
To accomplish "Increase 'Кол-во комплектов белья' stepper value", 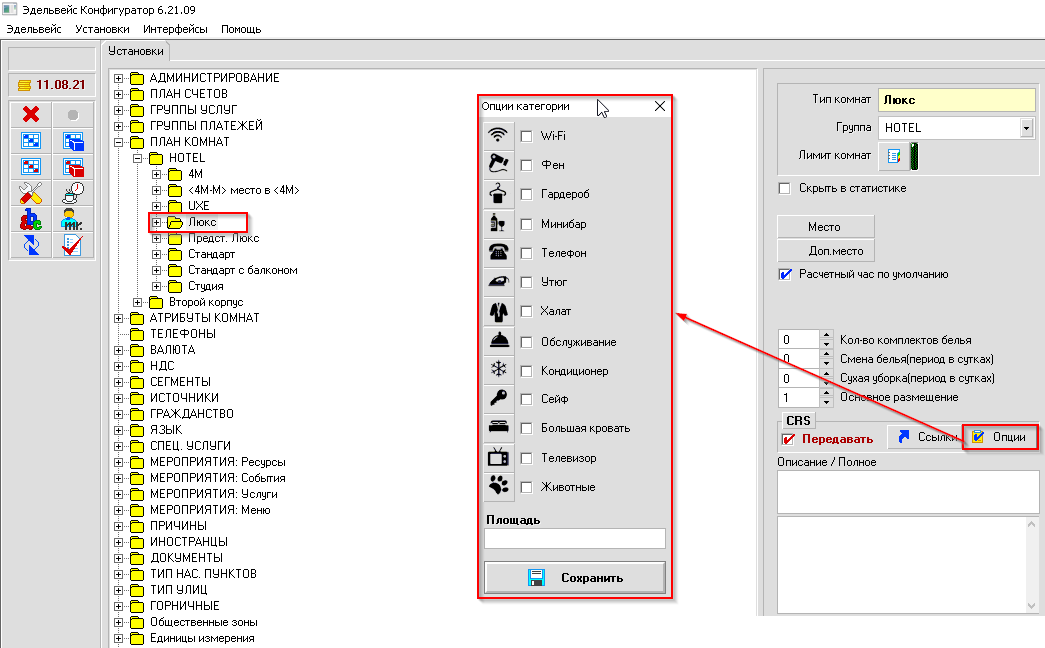I will coord(826,336).
